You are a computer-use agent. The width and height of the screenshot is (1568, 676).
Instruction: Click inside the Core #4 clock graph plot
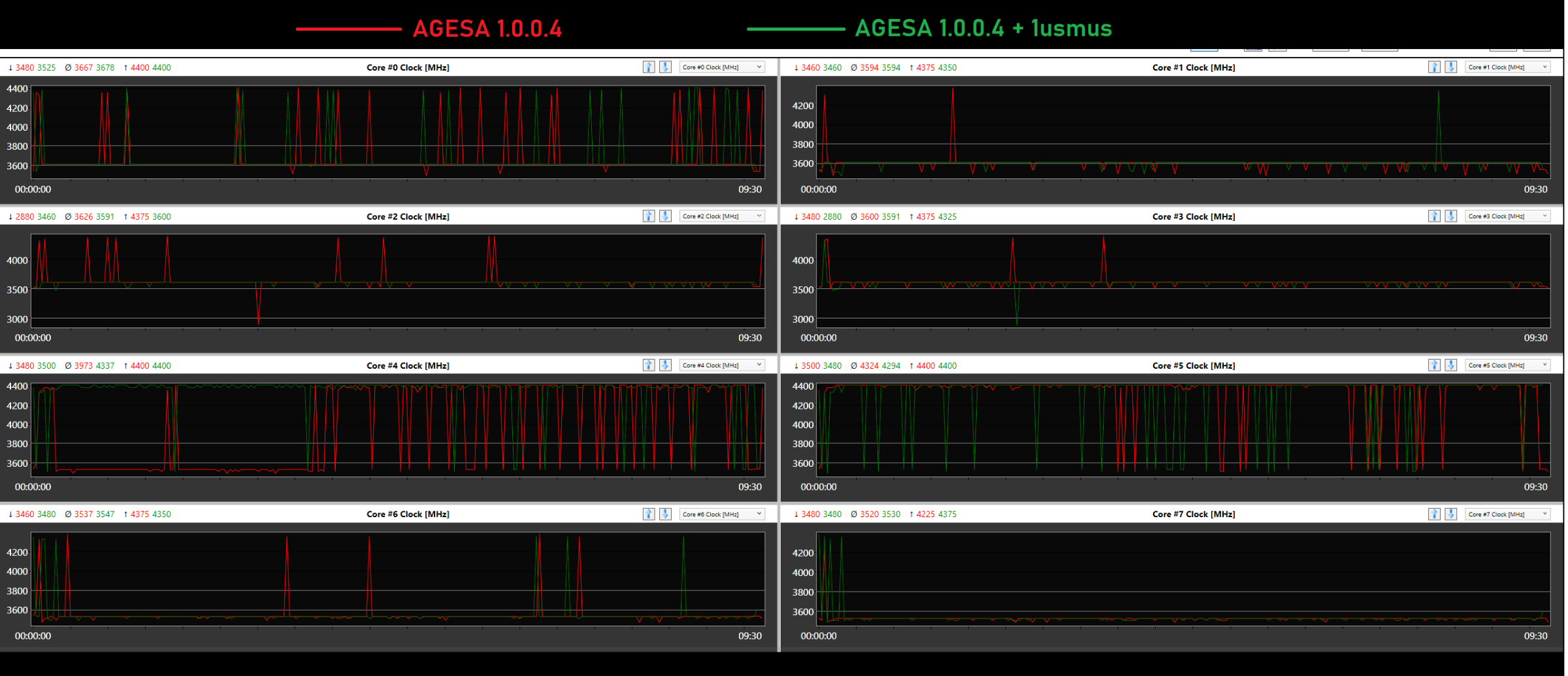(399, 429)
